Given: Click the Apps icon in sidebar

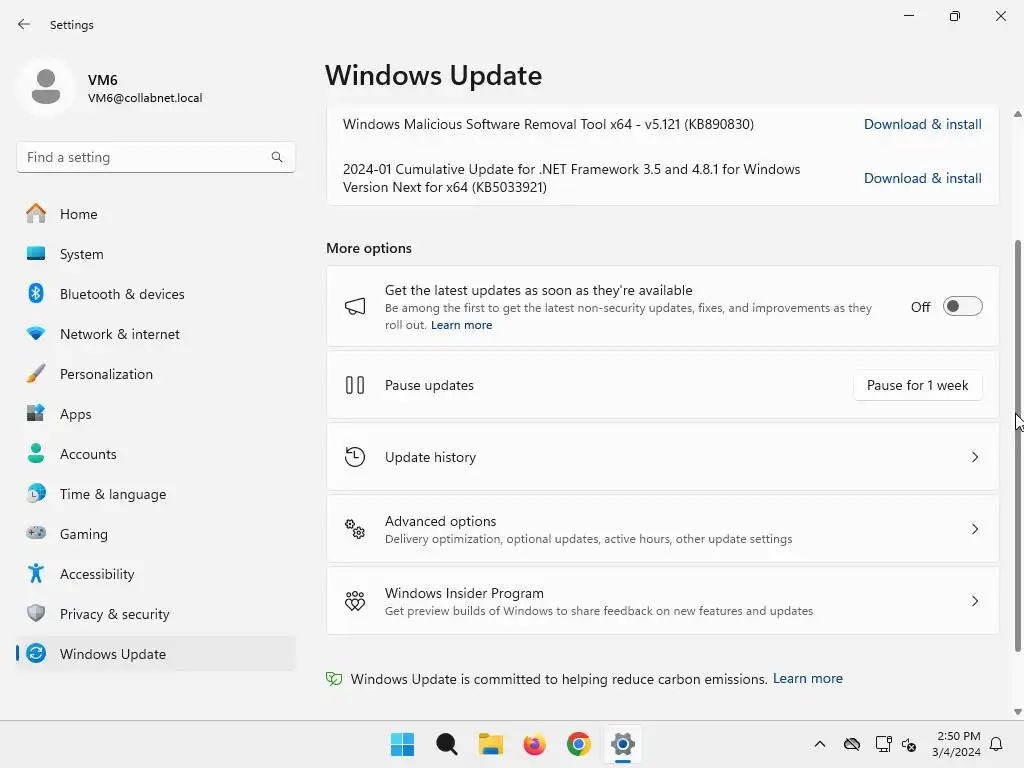Looking at the screenshot, I should pos(36,413).
